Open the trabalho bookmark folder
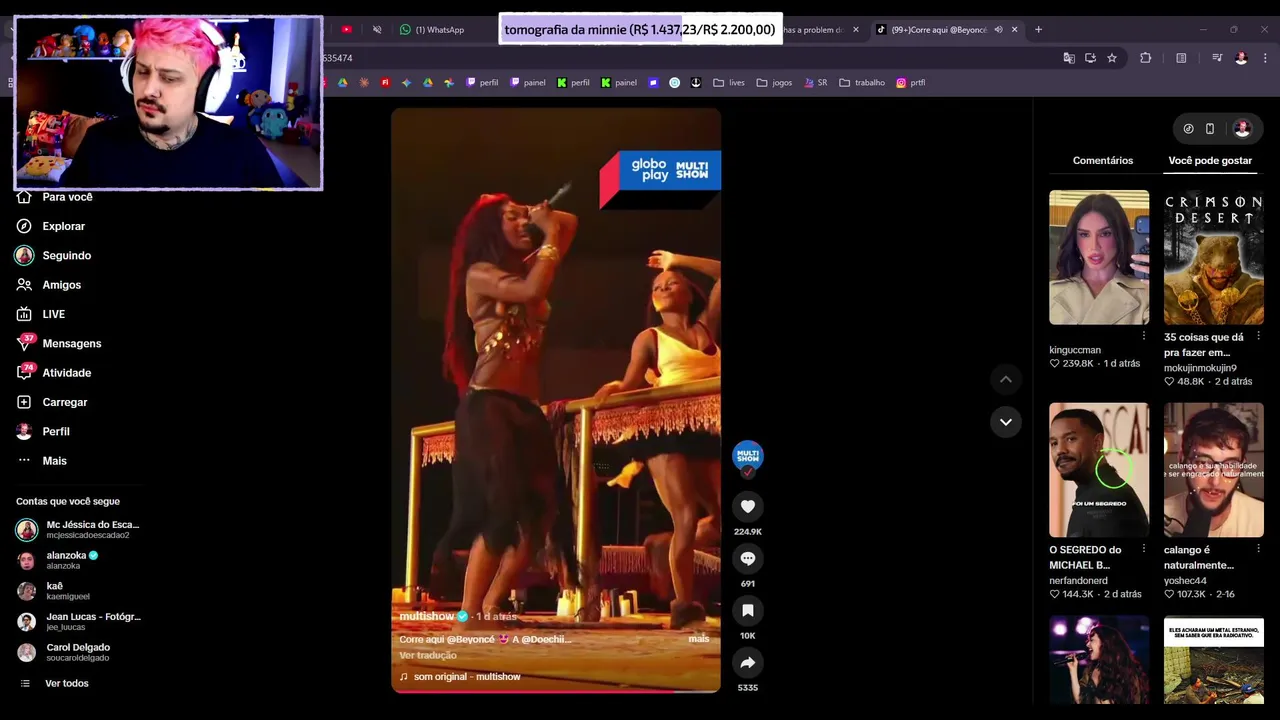This screenshot has height=720, width=1280. click(x=862, y=83)
